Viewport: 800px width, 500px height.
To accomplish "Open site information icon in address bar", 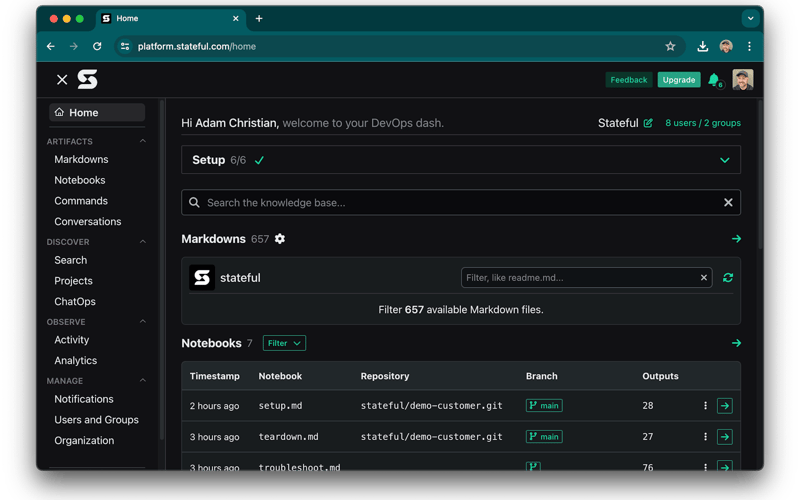I will tap(124, 46).
